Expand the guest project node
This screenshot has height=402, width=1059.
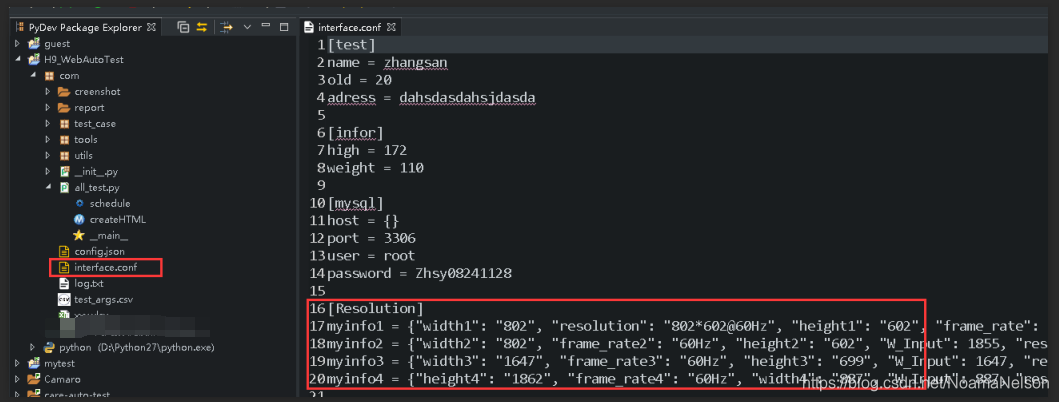click(x=18, y=44)
